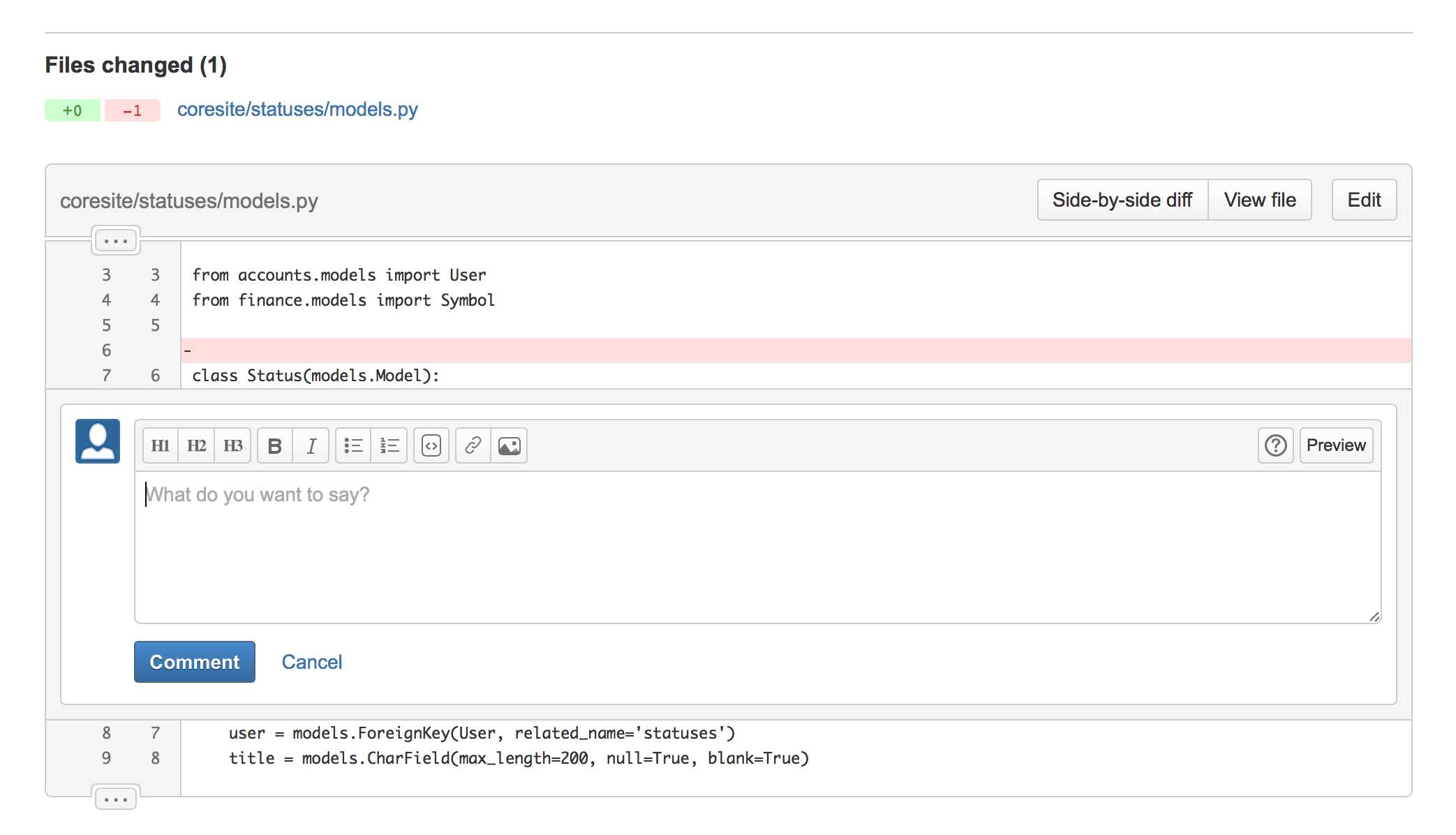Click the ordered list icon

click(x=389, y=445)
